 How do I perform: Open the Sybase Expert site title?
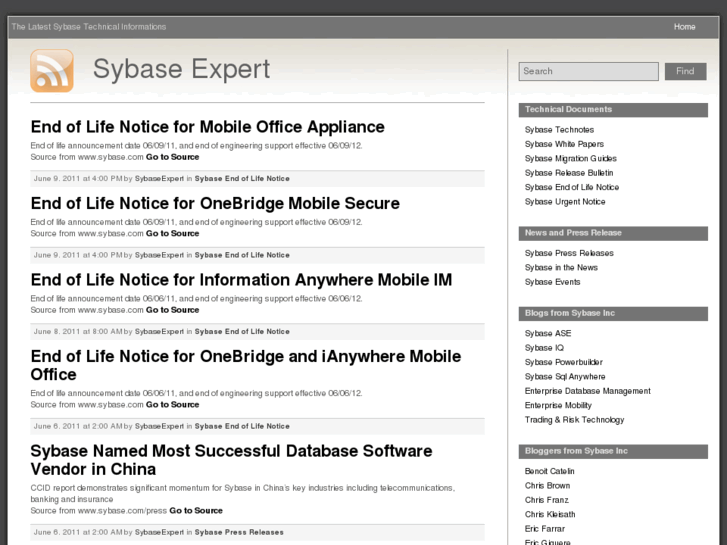[181, 70]
